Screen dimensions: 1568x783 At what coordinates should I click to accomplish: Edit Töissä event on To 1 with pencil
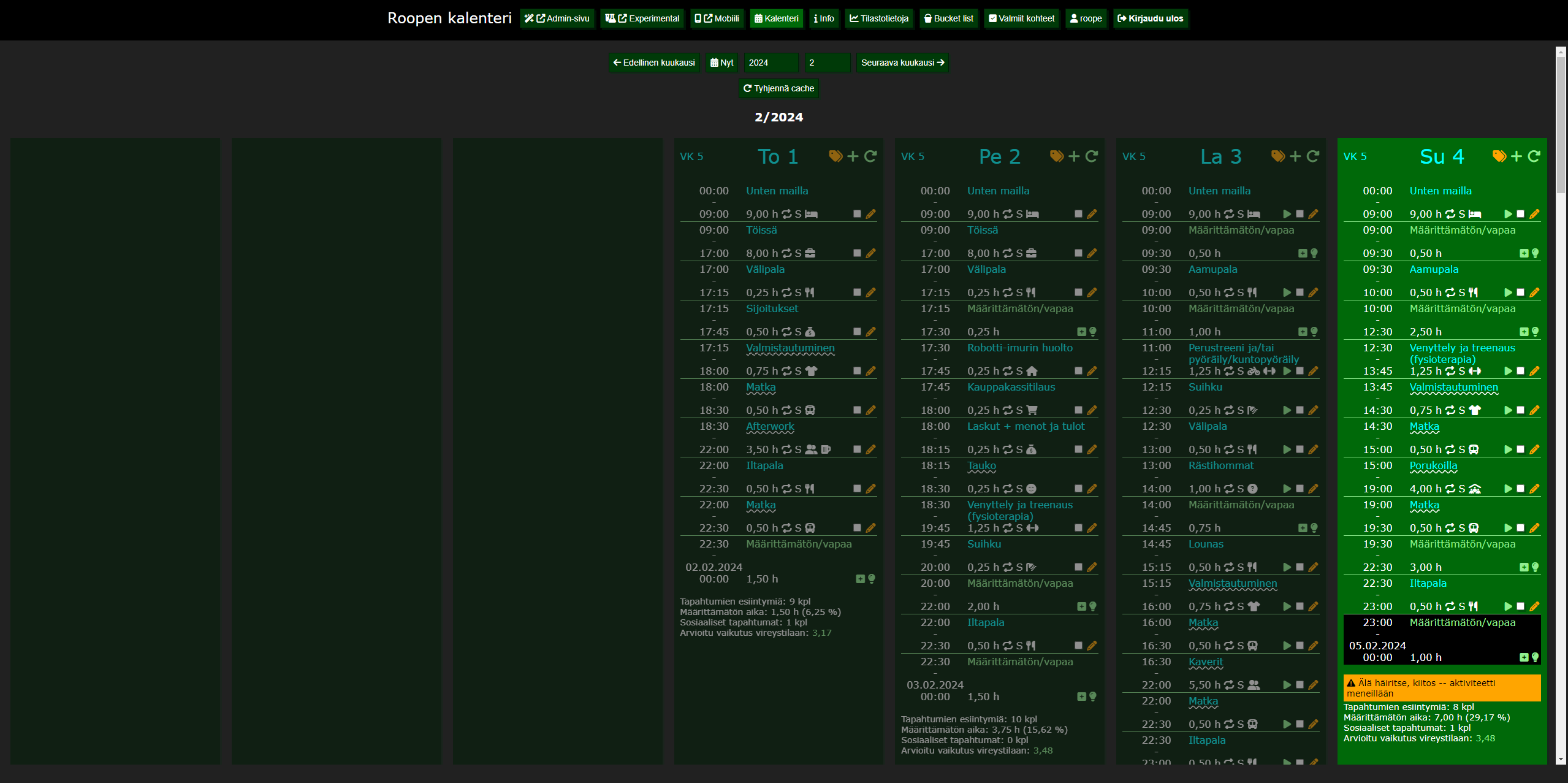pyautogui.click(x=871, y=253)
